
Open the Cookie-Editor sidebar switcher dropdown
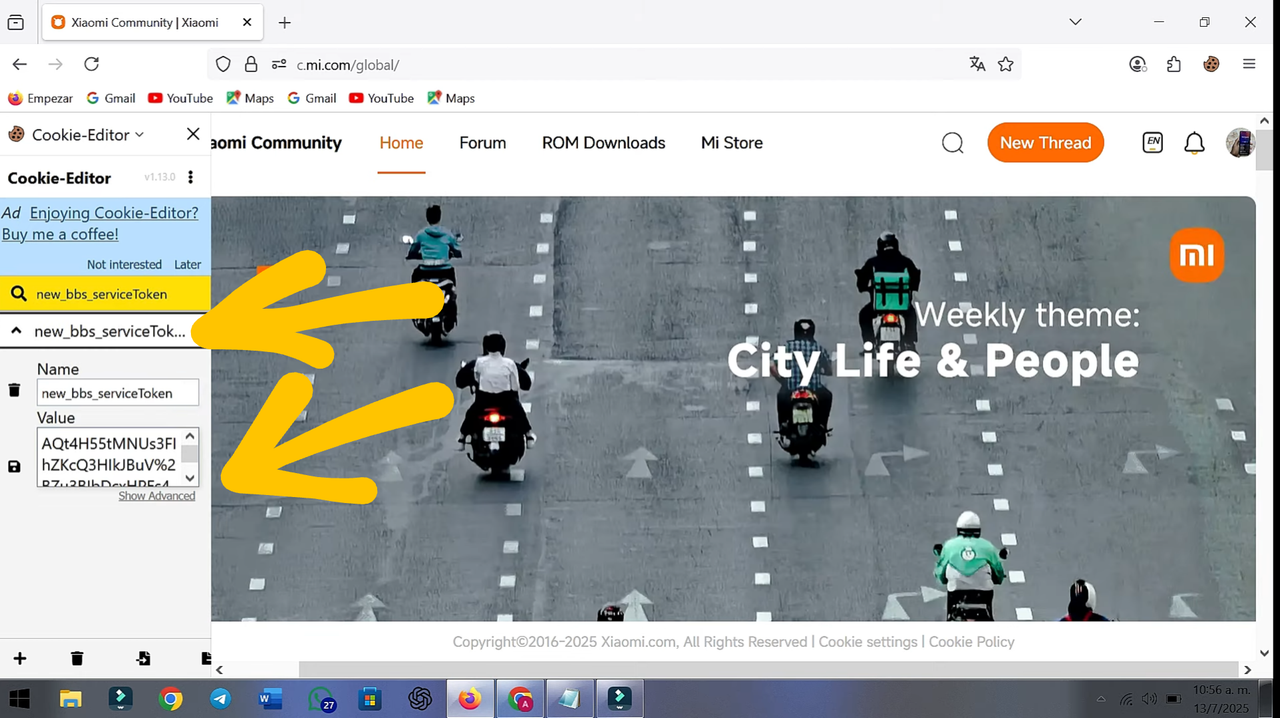(x=88, y=134)
